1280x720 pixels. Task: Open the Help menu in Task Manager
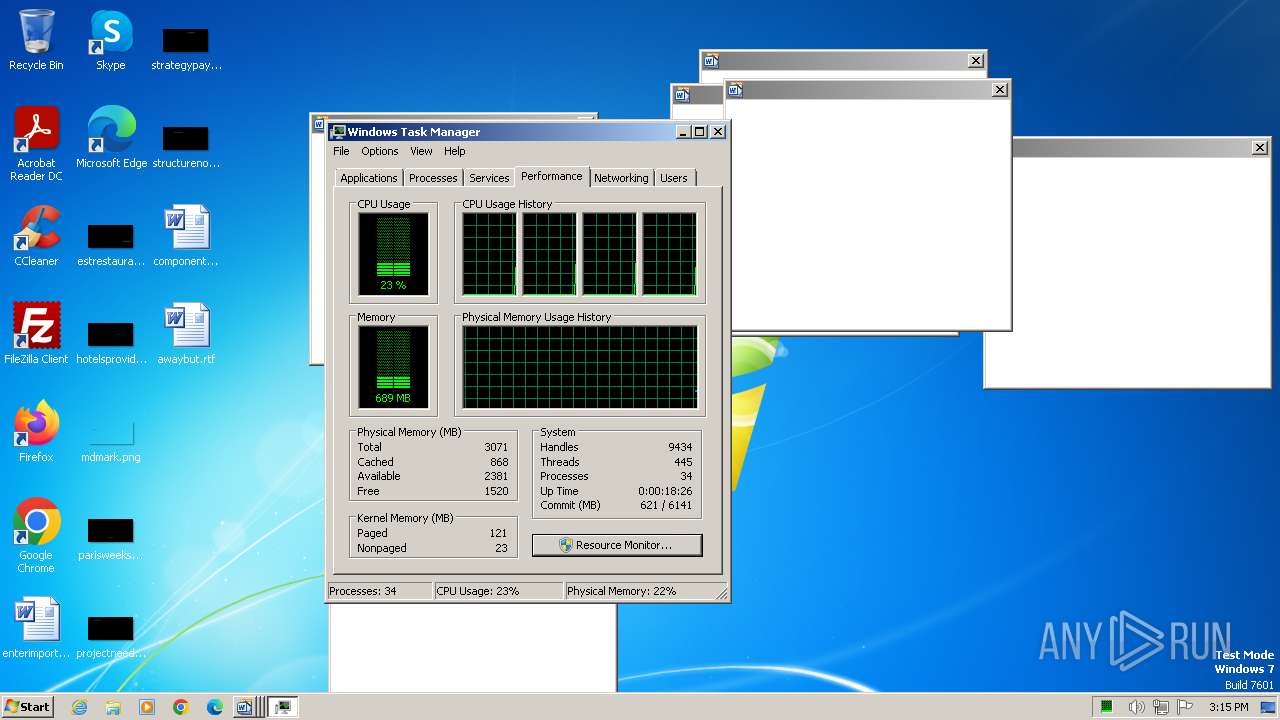455,151
